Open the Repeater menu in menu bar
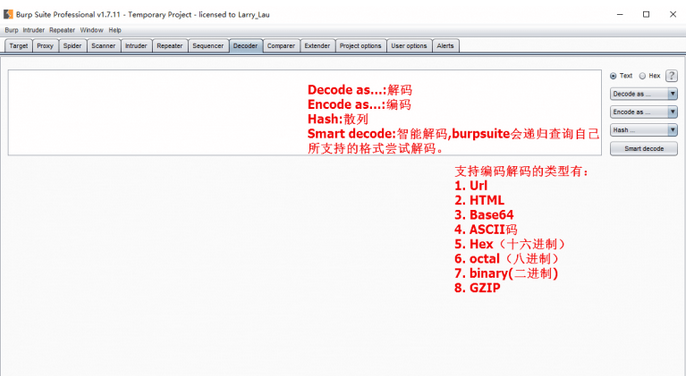Screen dimensions: 689x376 [x=62, y=30]
